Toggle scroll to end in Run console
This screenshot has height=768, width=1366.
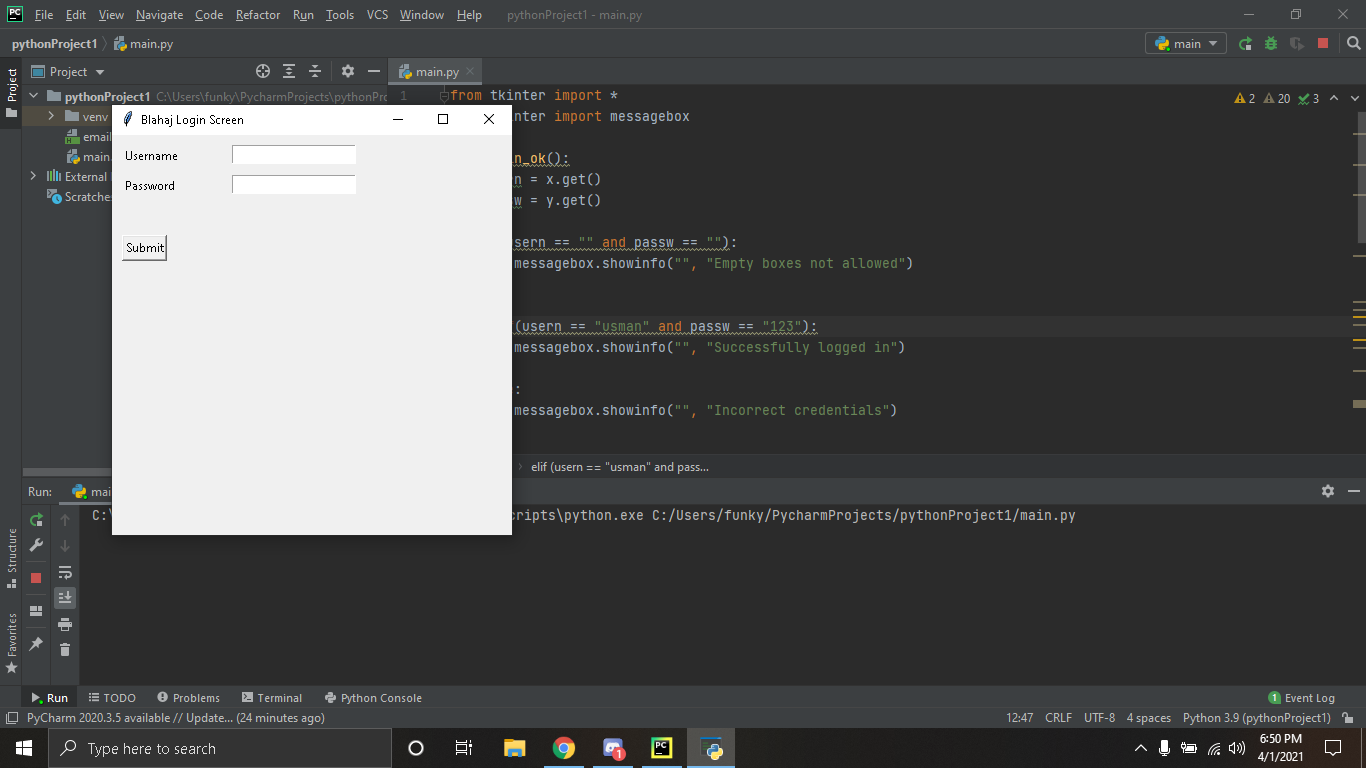pyautogui.click(x=65, y=598)
